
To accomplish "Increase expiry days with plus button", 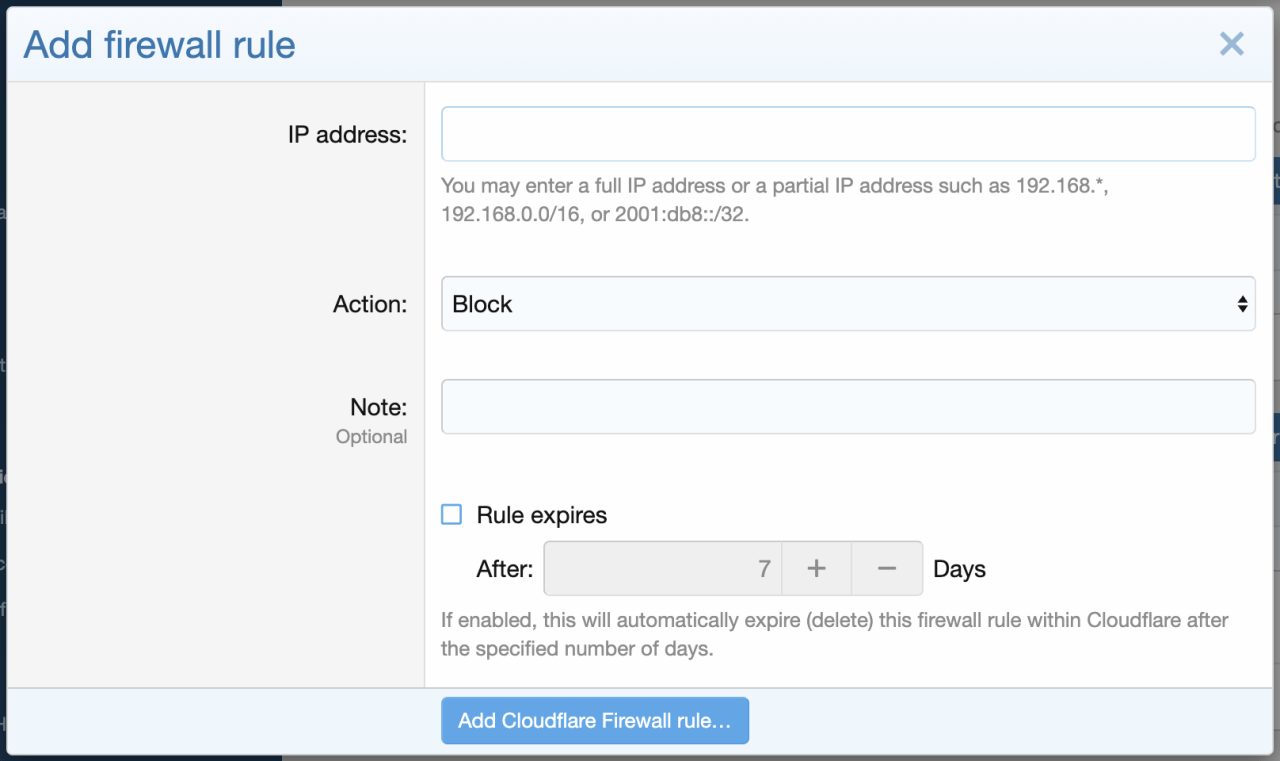I will click(816, 569).
